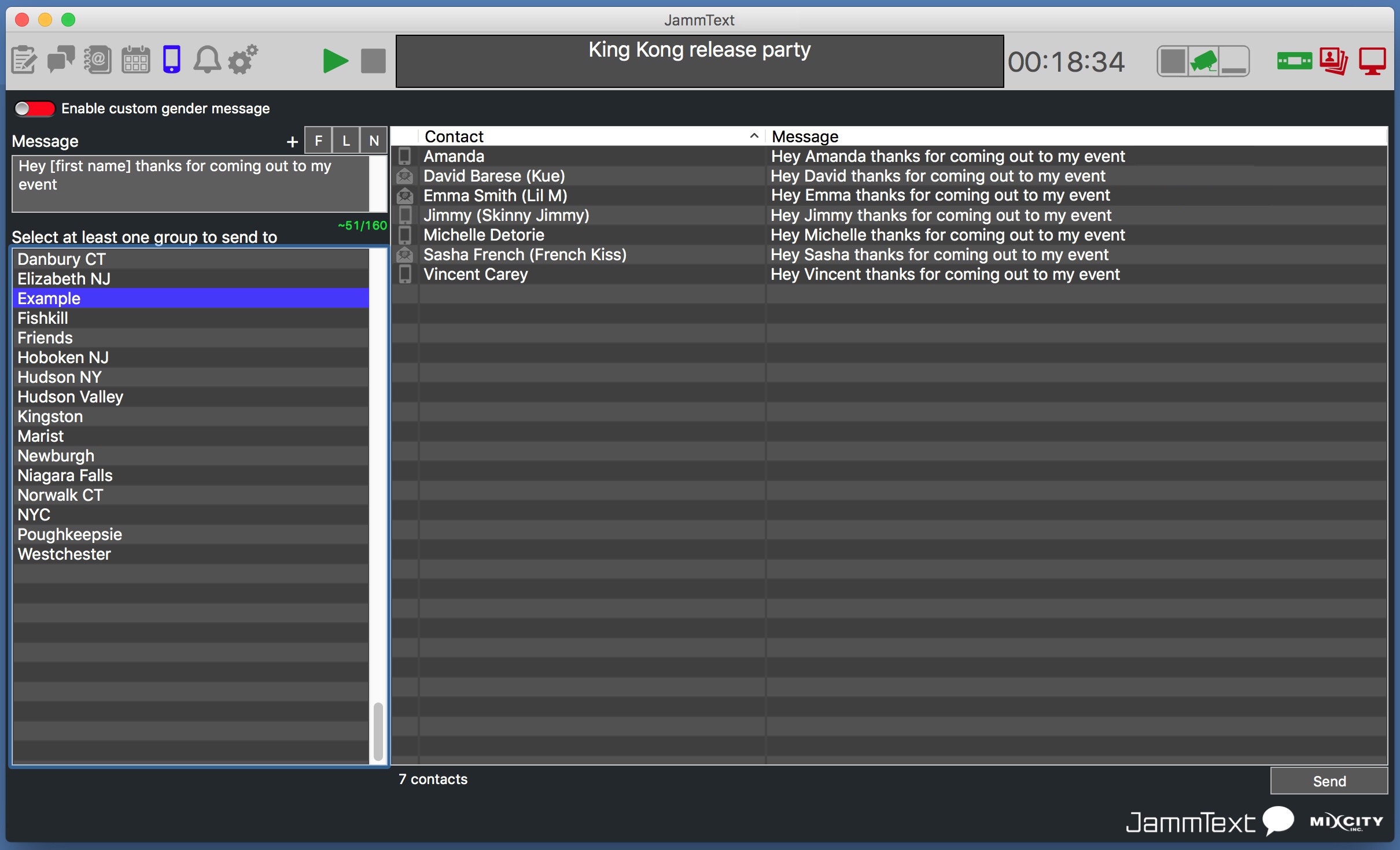Screen dimensions: 1400x850
Task: Open the clipboard notes editor icon
Action: pyautogui.click(x=24, y=60)
